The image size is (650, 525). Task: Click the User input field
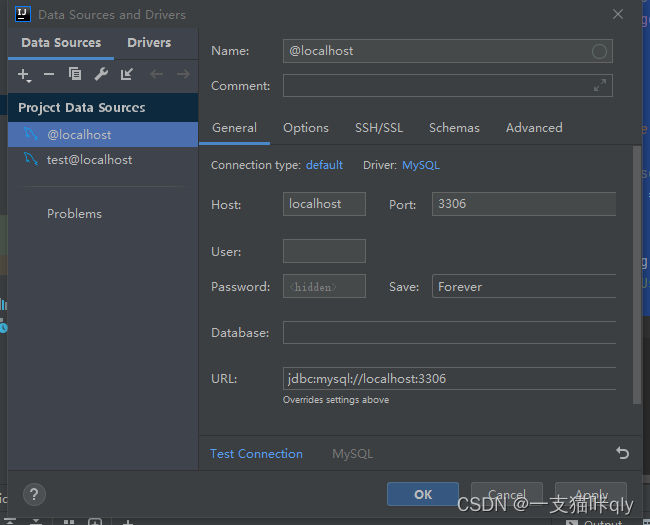click(x=324, y=251)
